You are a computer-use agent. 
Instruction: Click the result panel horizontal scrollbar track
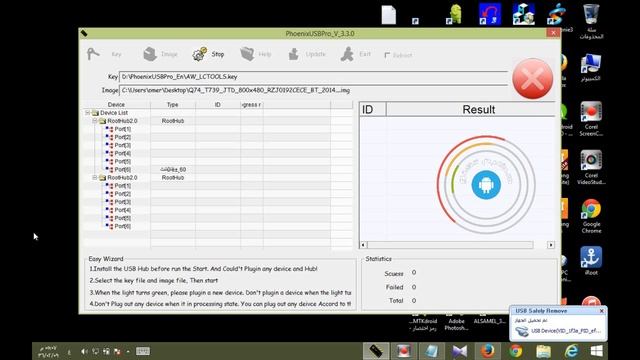point(450,245)
